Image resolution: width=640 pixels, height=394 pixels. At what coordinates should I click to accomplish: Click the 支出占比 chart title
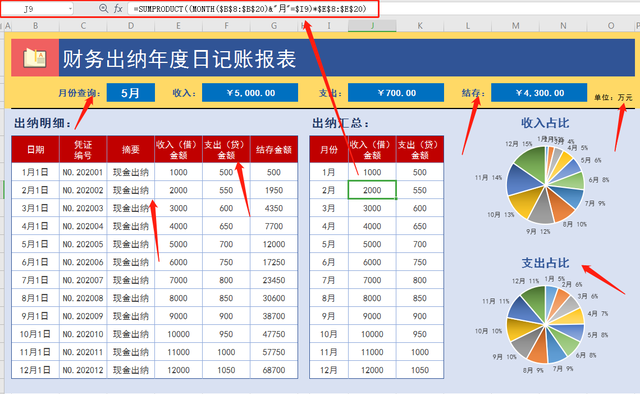coord(545,263)
